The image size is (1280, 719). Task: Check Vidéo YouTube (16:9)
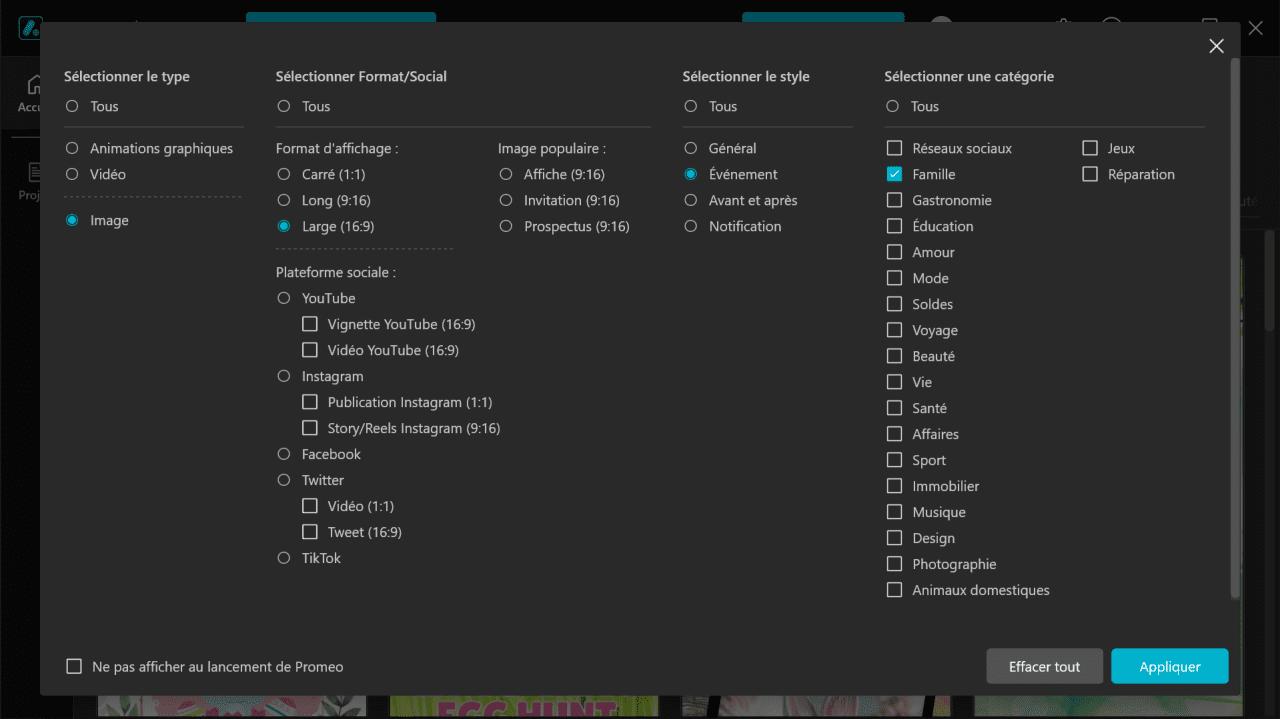[310, 350]
